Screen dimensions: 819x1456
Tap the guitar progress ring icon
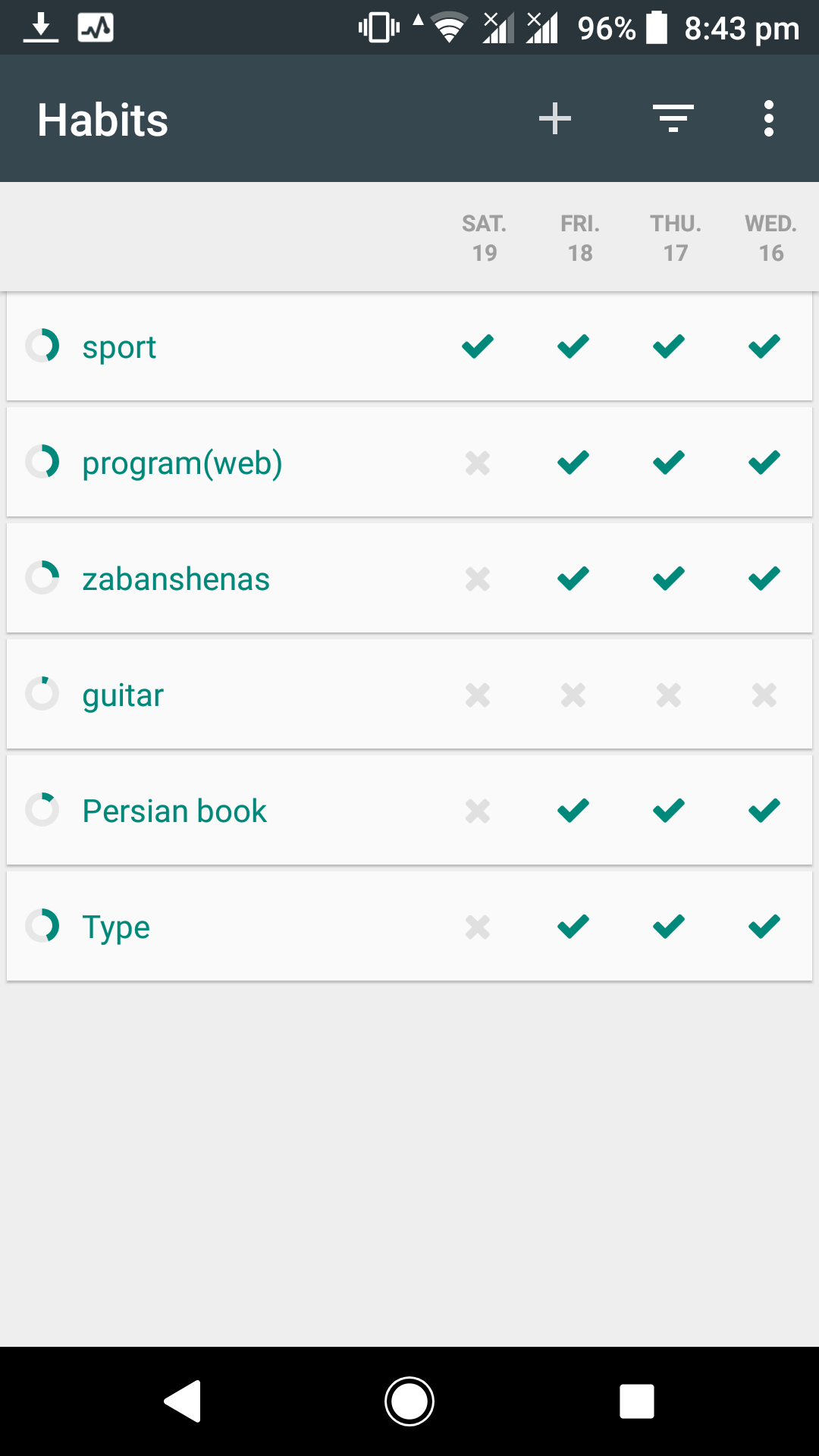(x=42, y=694)
